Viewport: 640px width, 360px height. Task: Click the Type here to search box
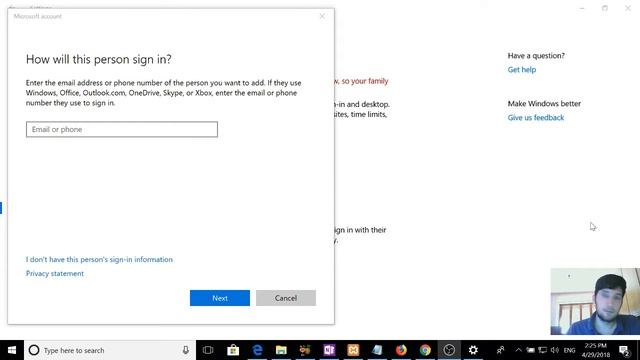click(110, 350)
